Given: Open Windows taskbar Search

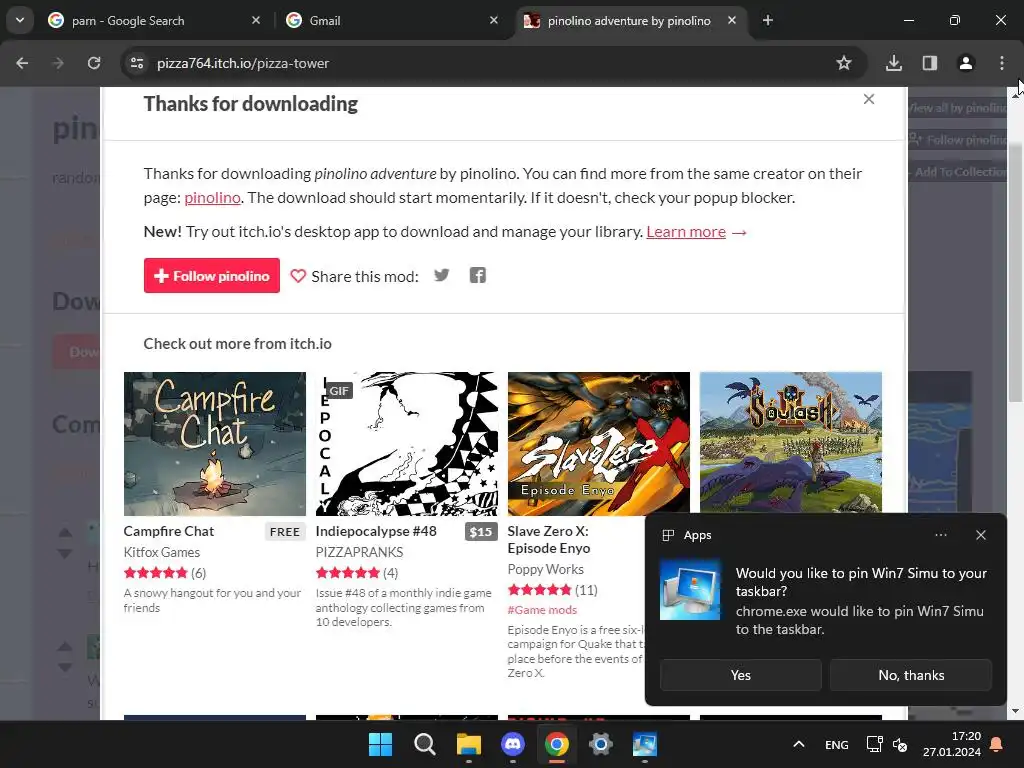Looking at the screenshot, I should click(x=424, y=744).
